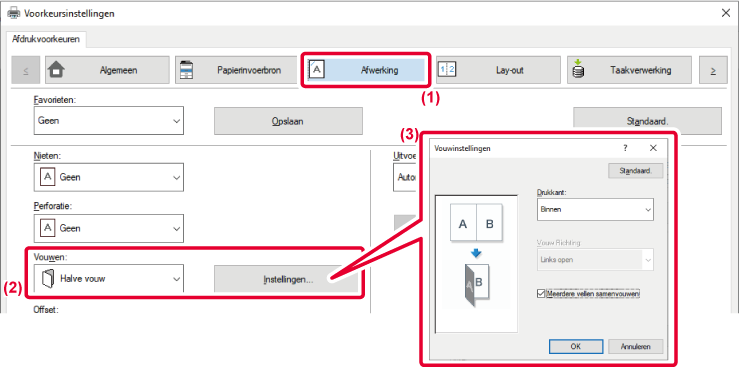The image size is (739, 371).
Task: Click the printer icon in title bar
Action: pyautogui.click(x=14, y=13)
